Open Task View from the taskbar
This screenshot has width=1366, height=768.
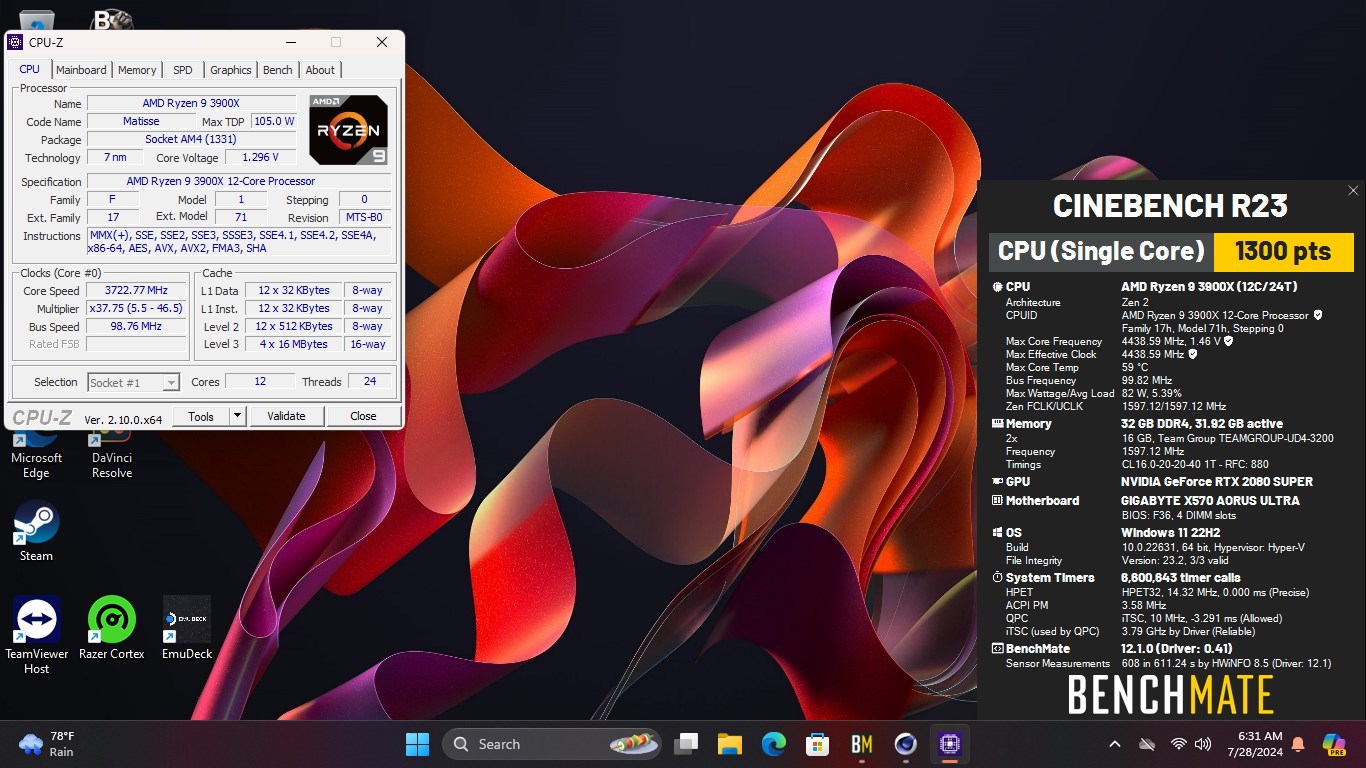pos(686,744)
